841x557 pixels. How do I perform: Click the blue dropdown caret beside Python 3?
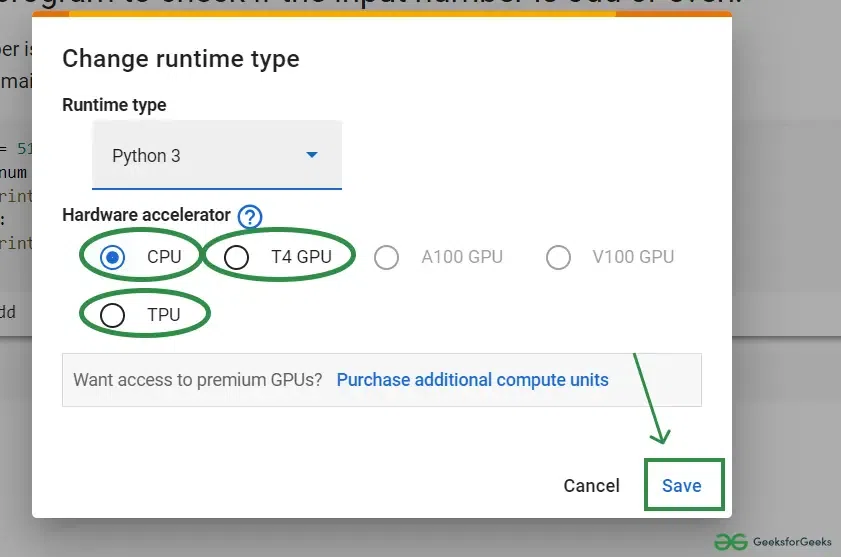[311, 155]
